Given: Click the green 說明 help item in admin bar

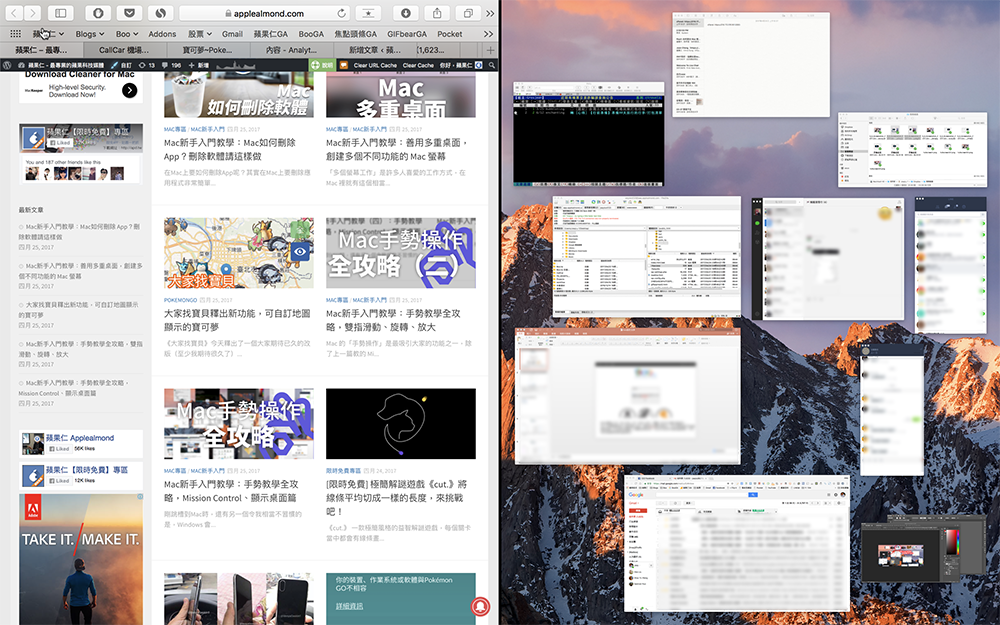Looking at the screenshot, I should [x=323, y=65].
